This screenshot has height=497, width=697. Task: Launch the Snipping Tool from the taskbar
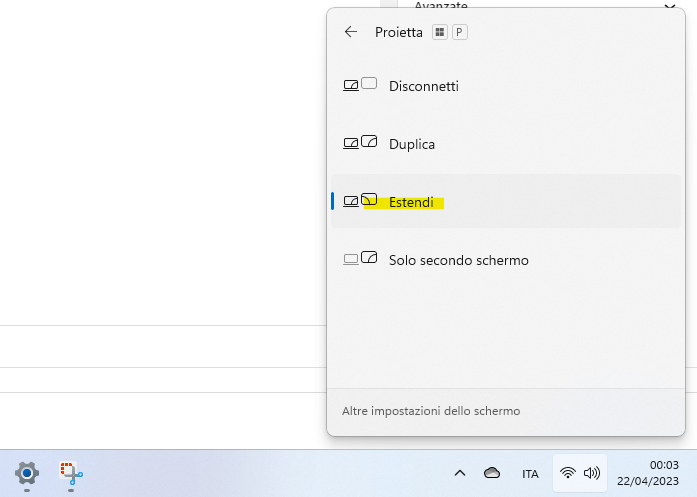[70, 473]
